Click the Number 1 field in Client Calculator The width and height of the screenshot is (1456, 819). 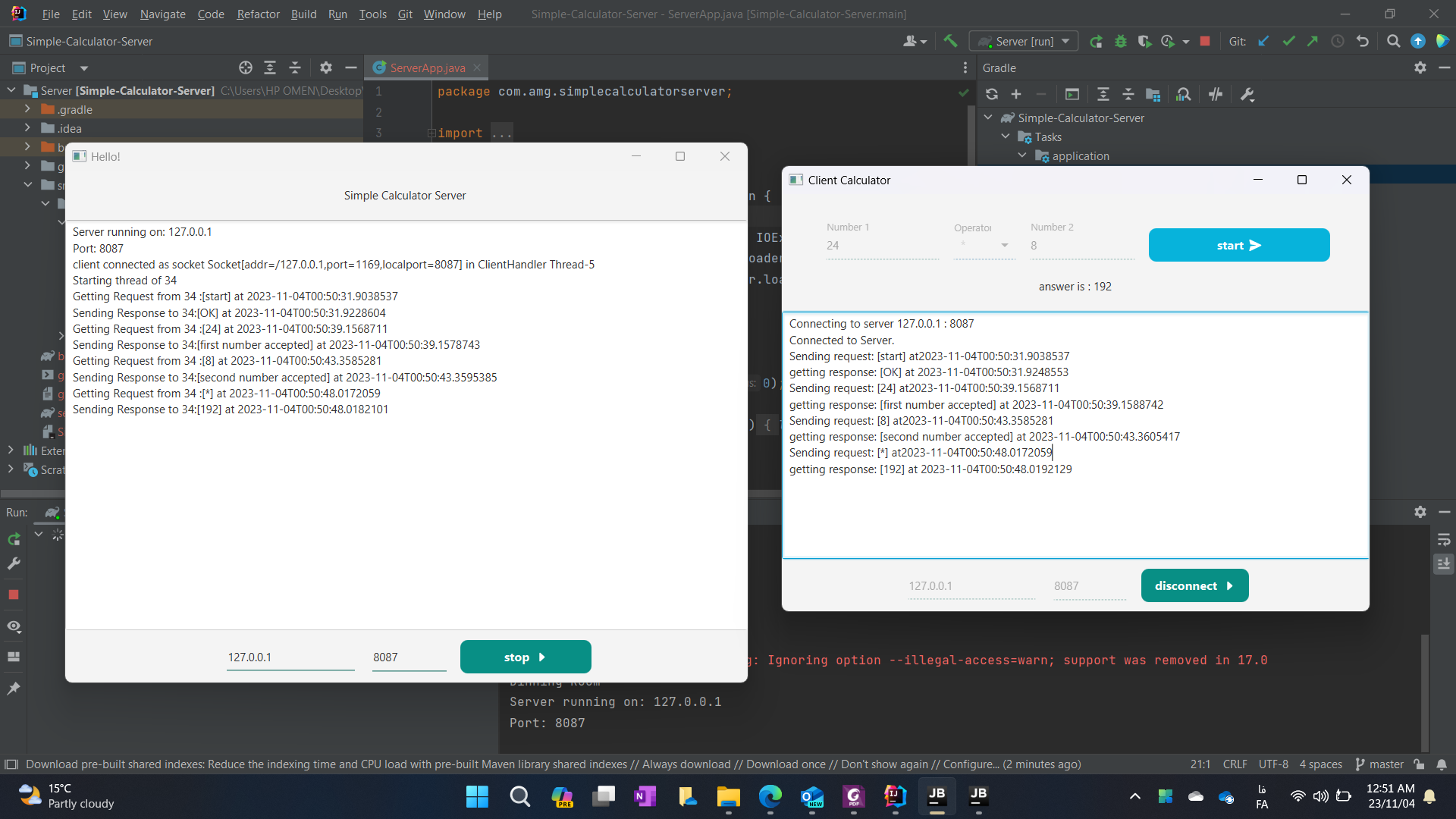click(882, 245)
